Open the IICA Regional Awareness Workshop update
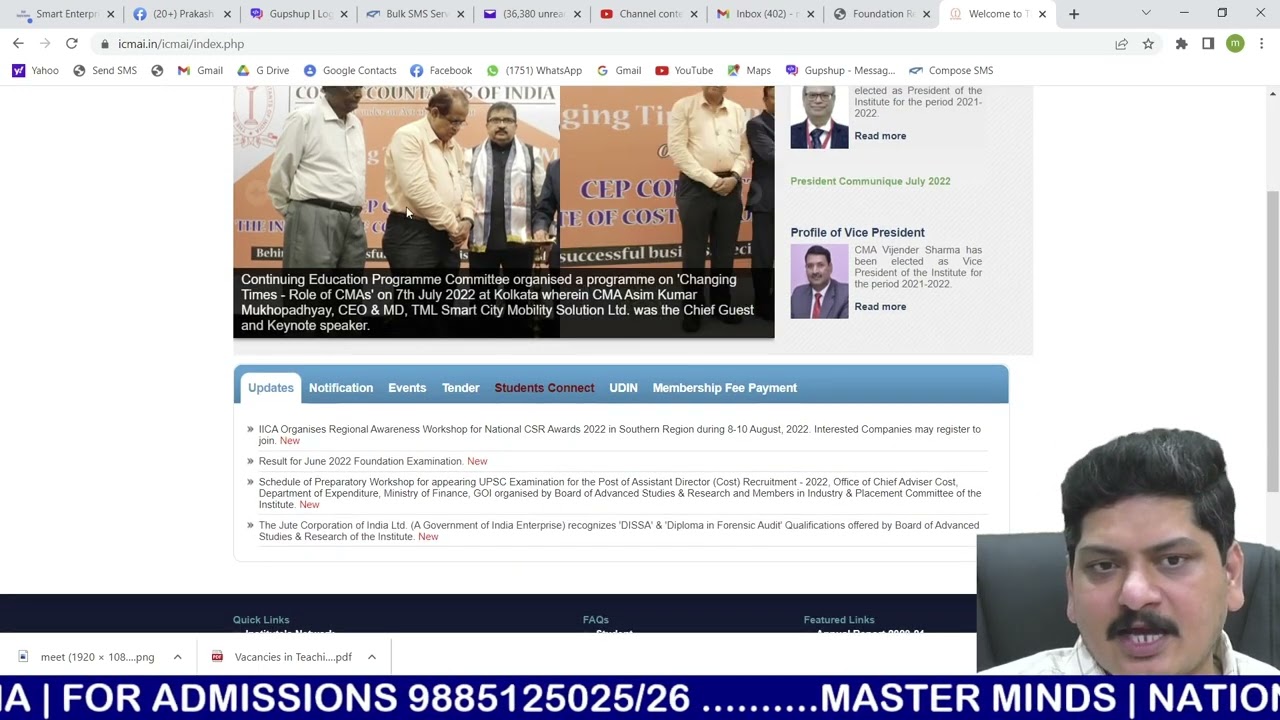This screenshot has width=1280, height=720. pyautogui.click(x=620, y=435)
